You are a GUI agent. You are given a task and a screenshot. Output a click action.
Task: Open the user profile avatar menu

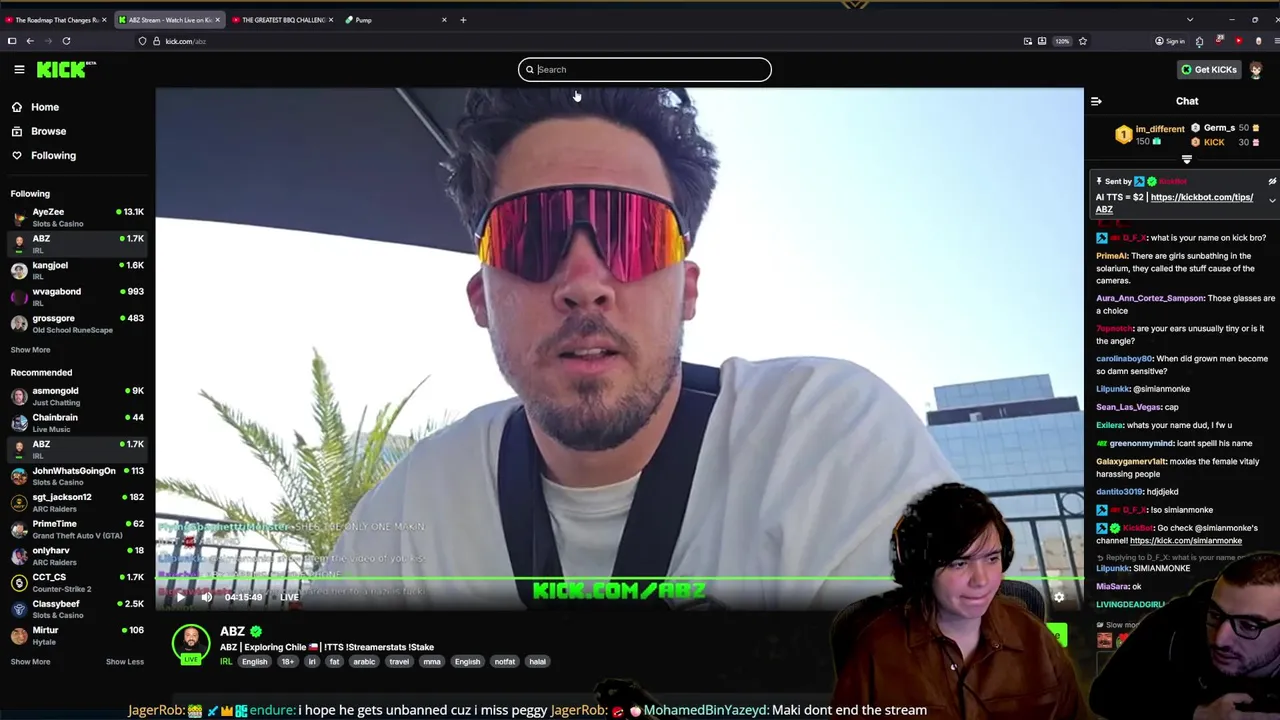pos(1256,69)
